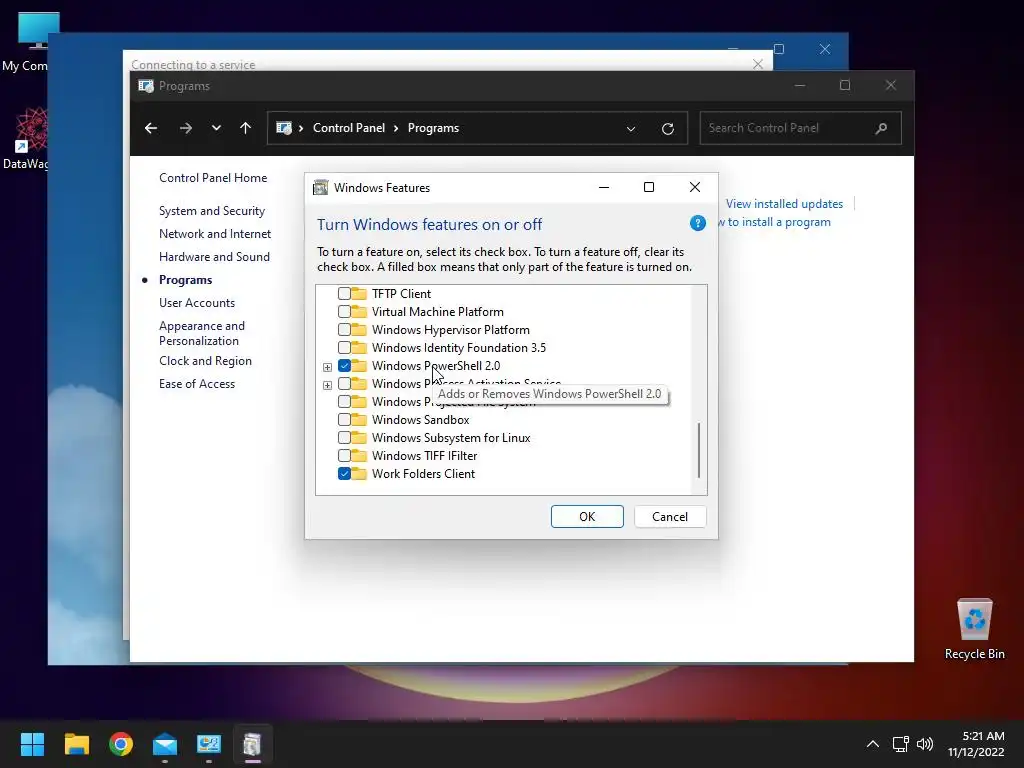Click the volume speaker tray icon
Screen dimensions: 1024x768
coord(925,744)
